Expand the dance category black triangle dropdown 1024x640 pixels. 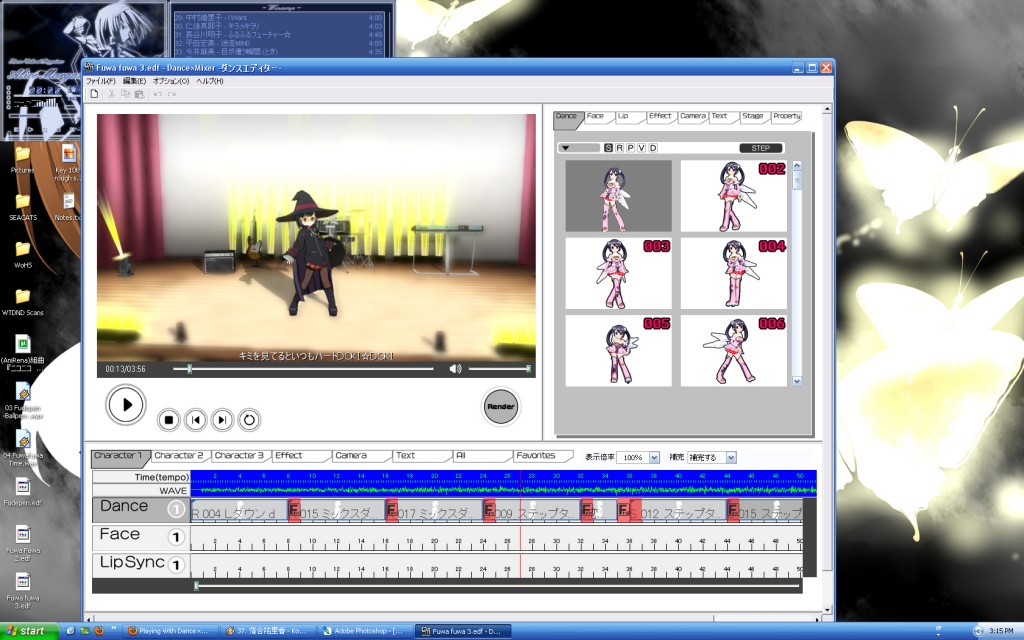pyautogui.click(x=566, y=148)
